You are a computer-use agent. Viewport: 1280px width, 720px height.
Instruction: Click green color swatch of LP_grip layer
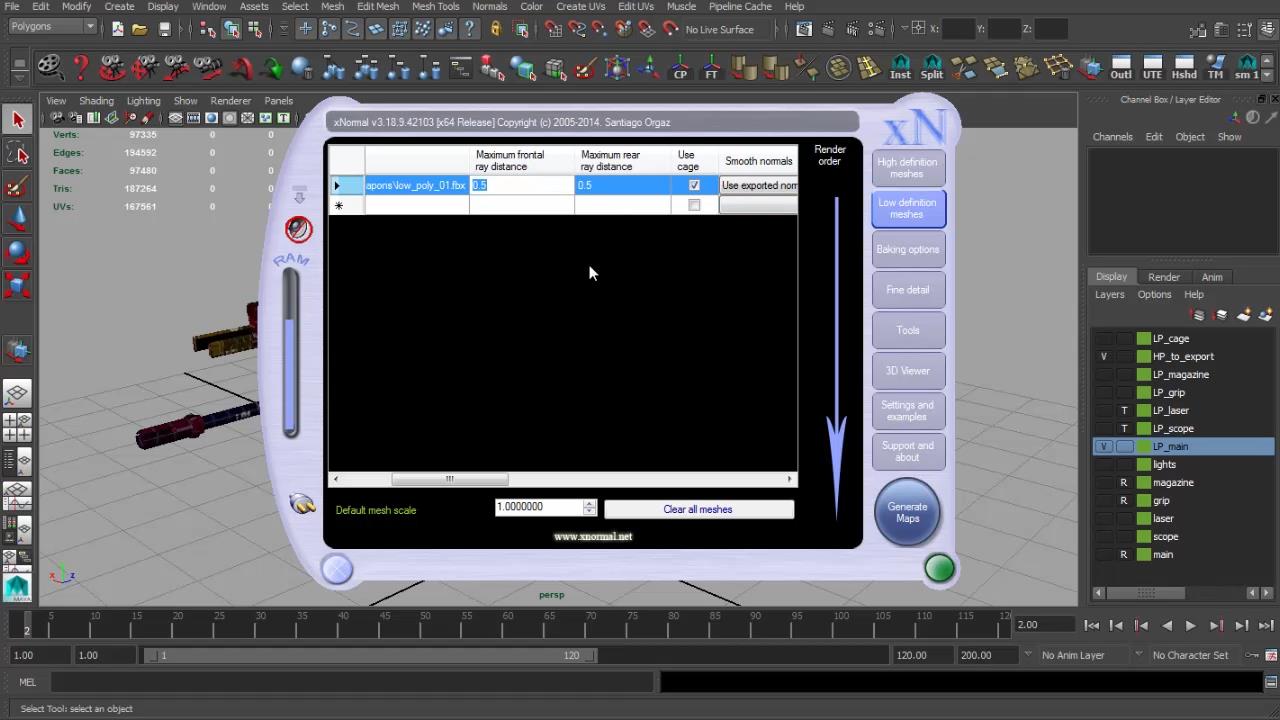point(1144,393)
